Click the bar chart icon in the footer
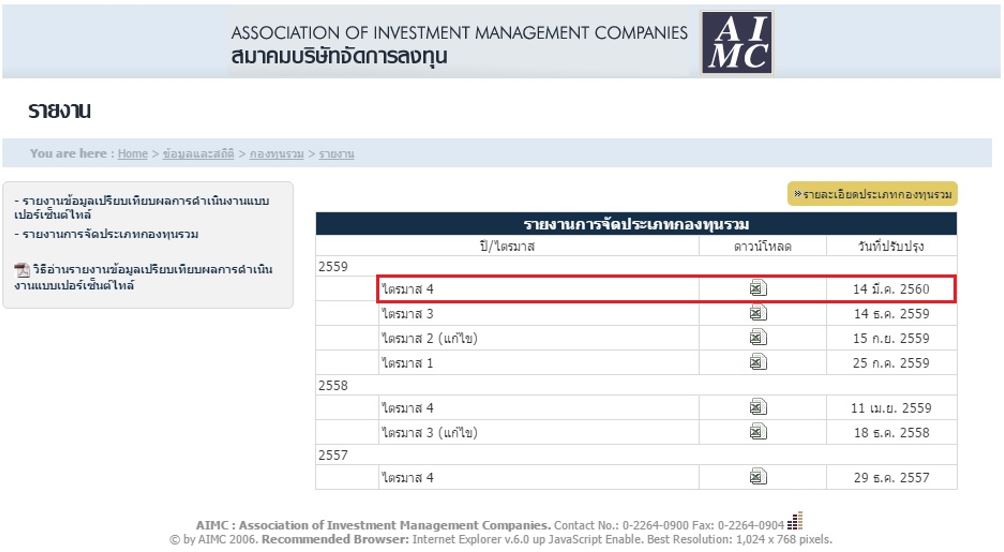Image resolution: width=1004 pixels, height=552 pixels. point(796,520)
